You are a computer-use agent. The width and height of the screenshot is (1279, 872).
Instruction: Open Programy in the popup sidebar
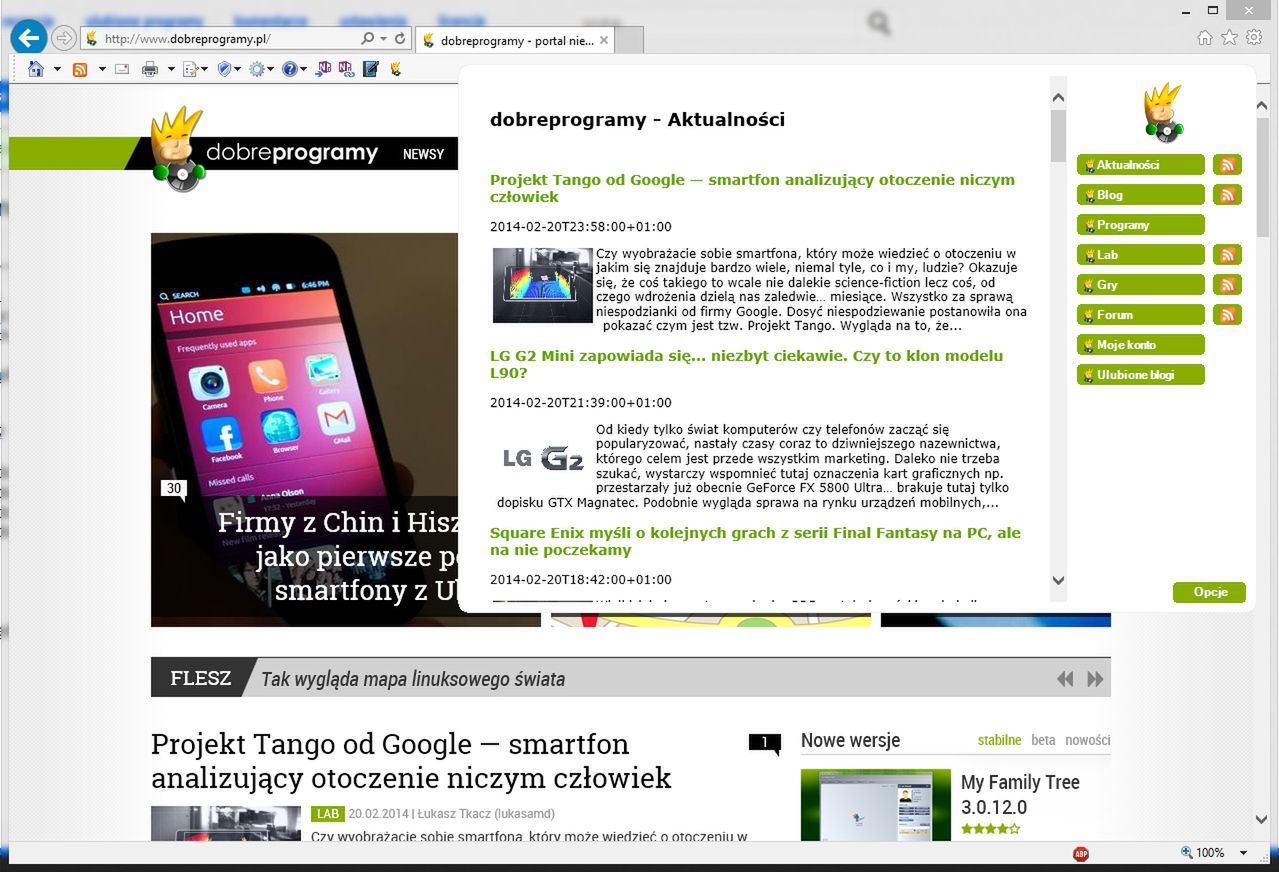coord(1141,225)
